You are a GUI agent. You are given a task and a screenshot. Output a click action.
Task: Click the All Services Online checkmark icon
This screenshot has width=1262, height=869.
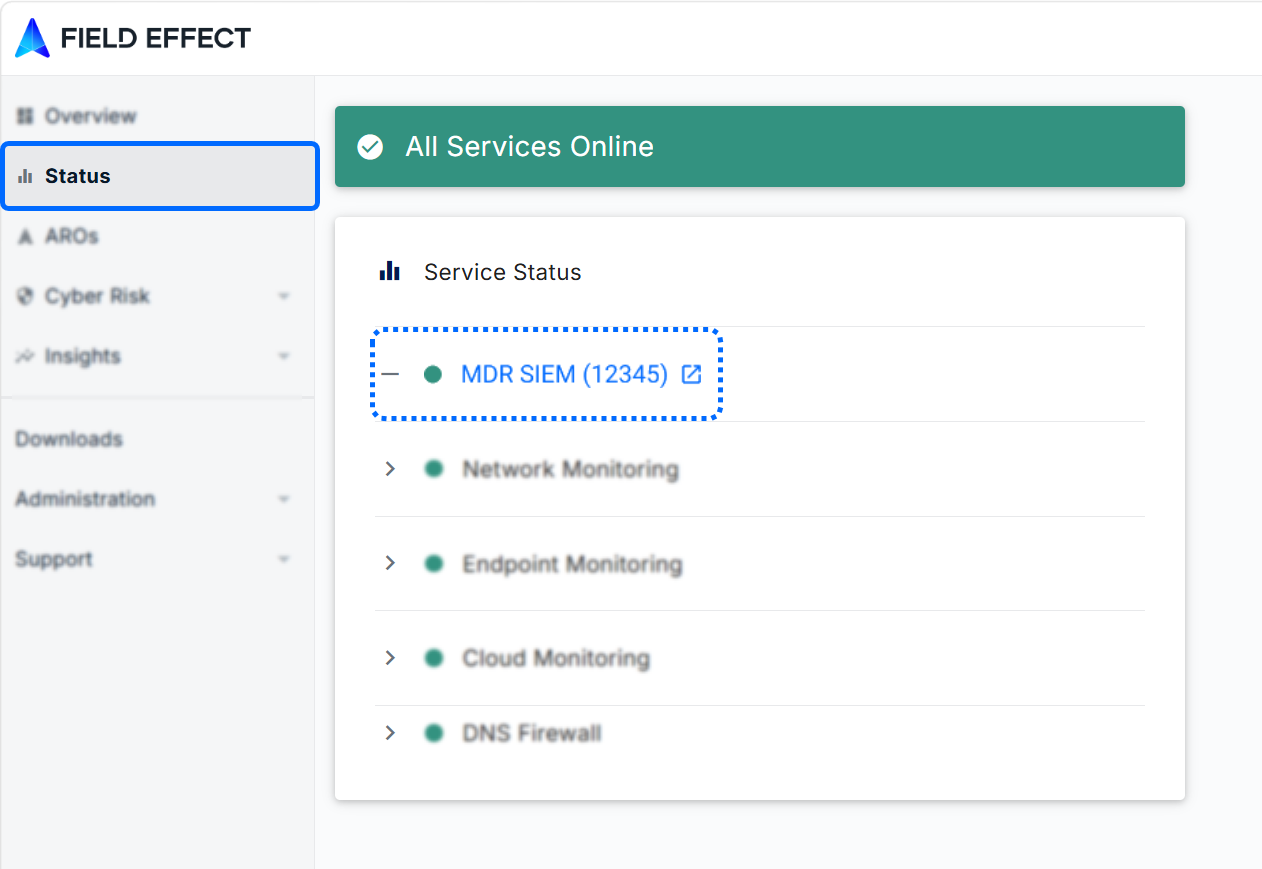click(x=370, y=147)
